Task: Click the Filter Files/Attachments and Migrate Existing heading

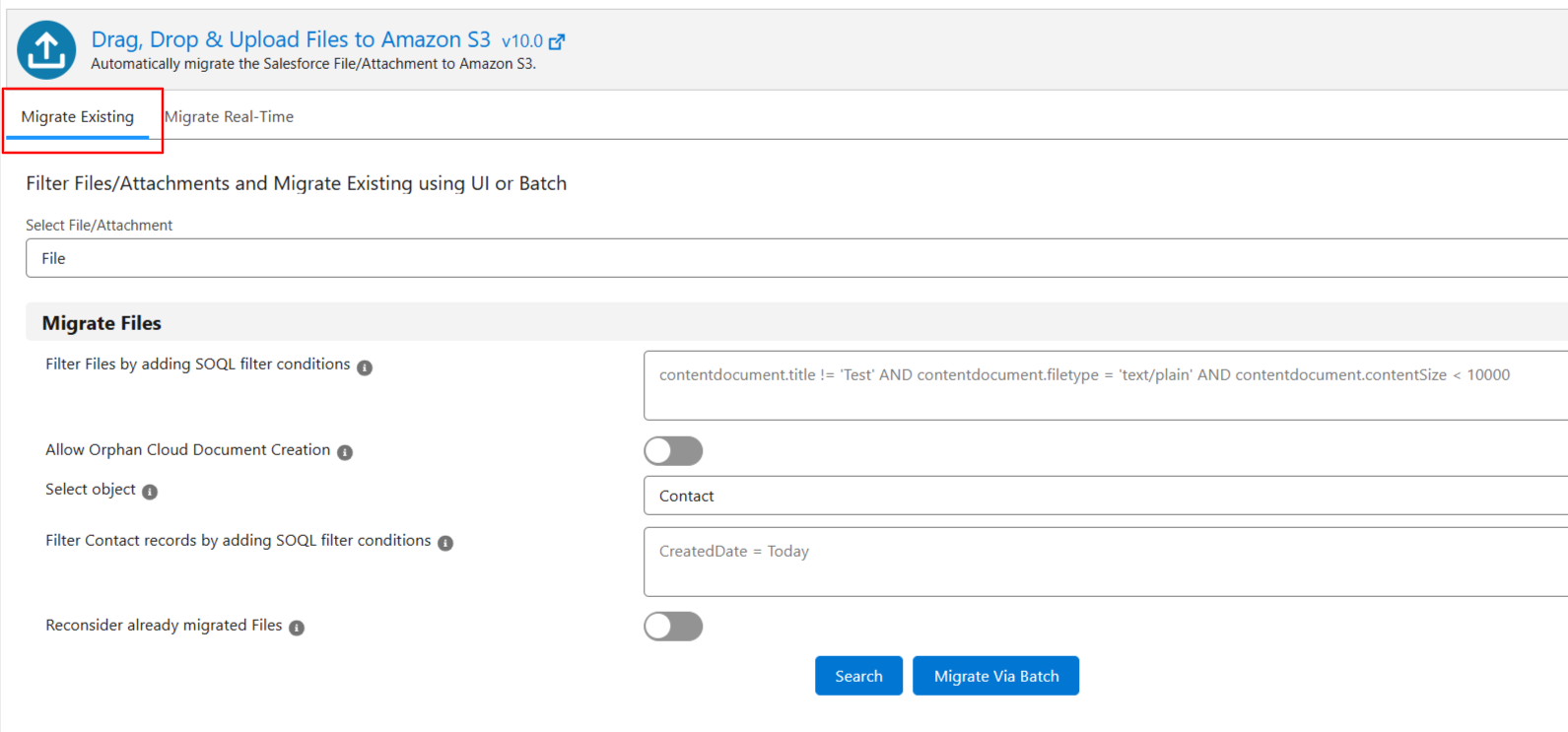Action: pos(296,183)
